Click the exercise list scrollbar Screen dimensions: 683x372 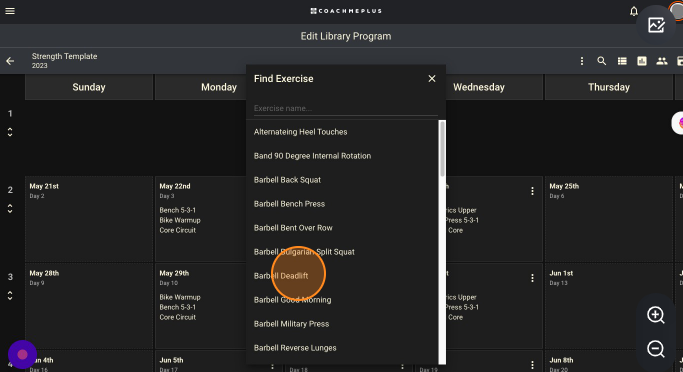pos(442,149)
